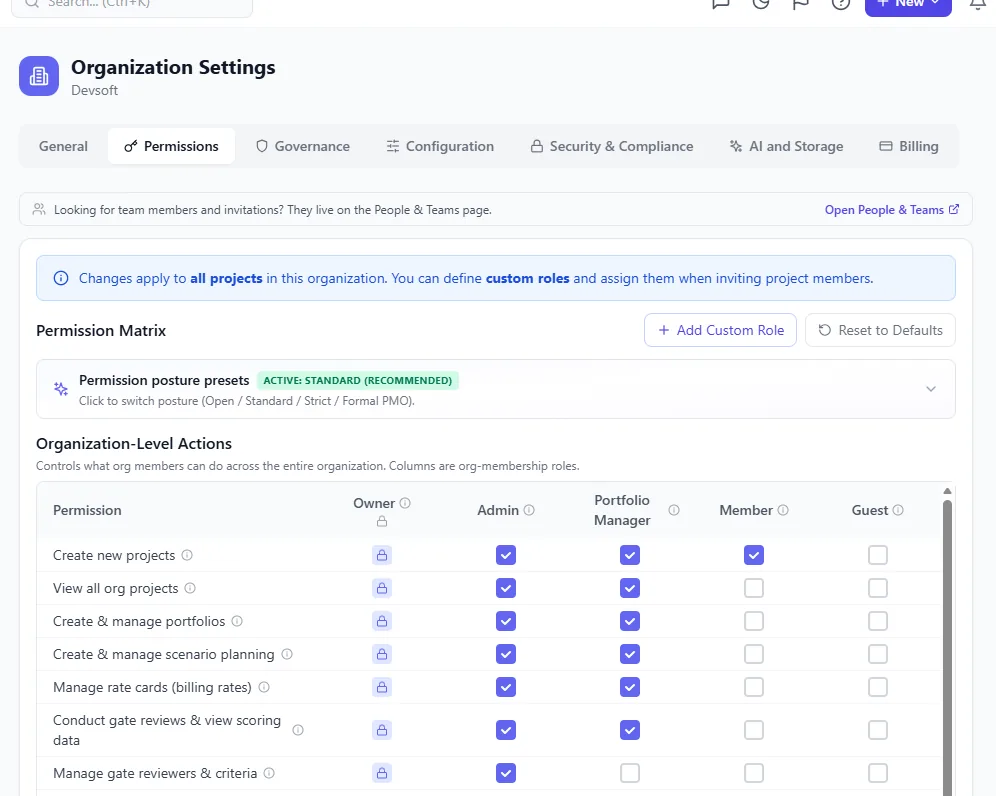Click the ACTIVE: STANDARD (RECOMMENDED) badge
The image size is (996, 796).
[358, 381]
